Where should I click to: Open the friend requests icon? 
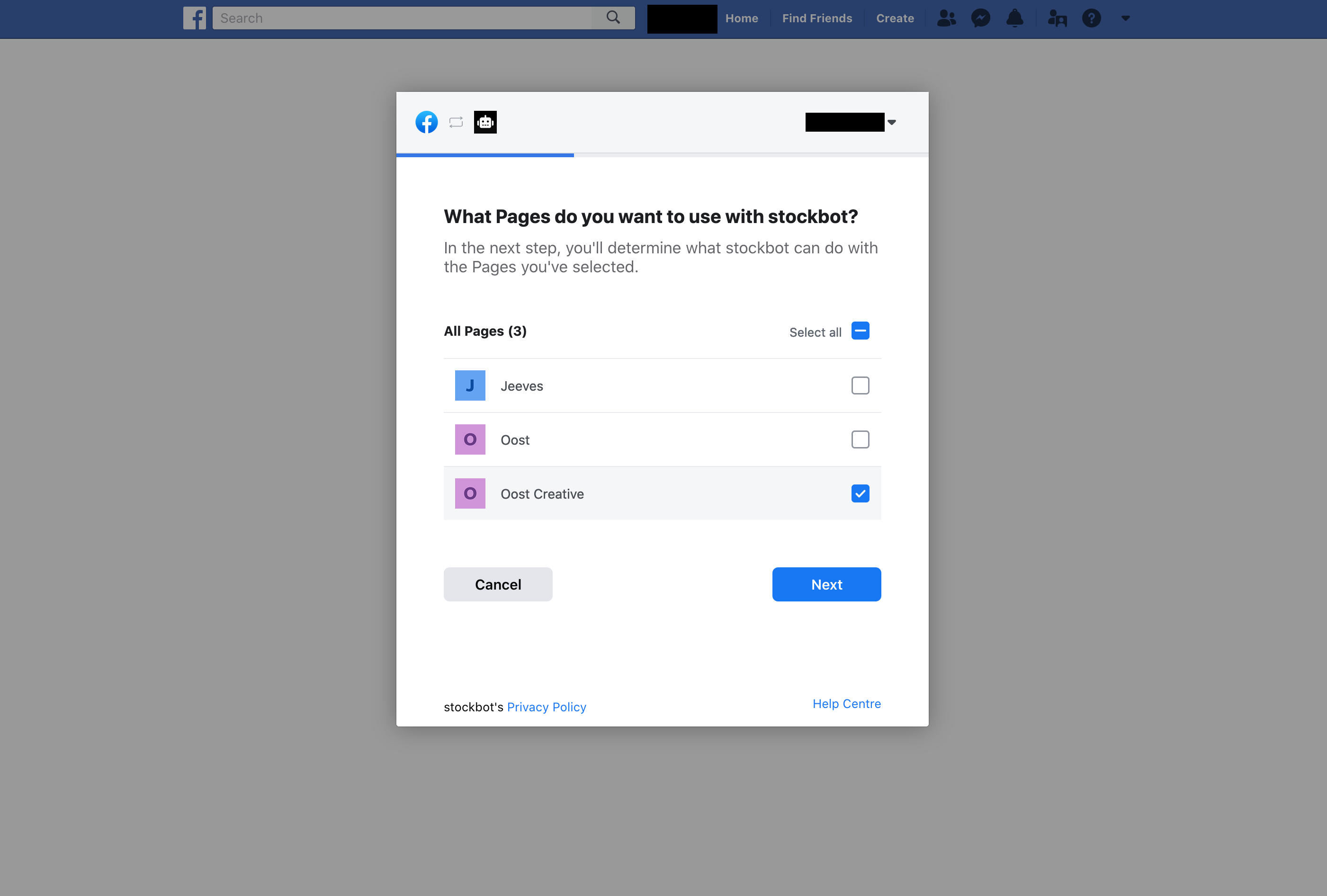click(946, 18)
